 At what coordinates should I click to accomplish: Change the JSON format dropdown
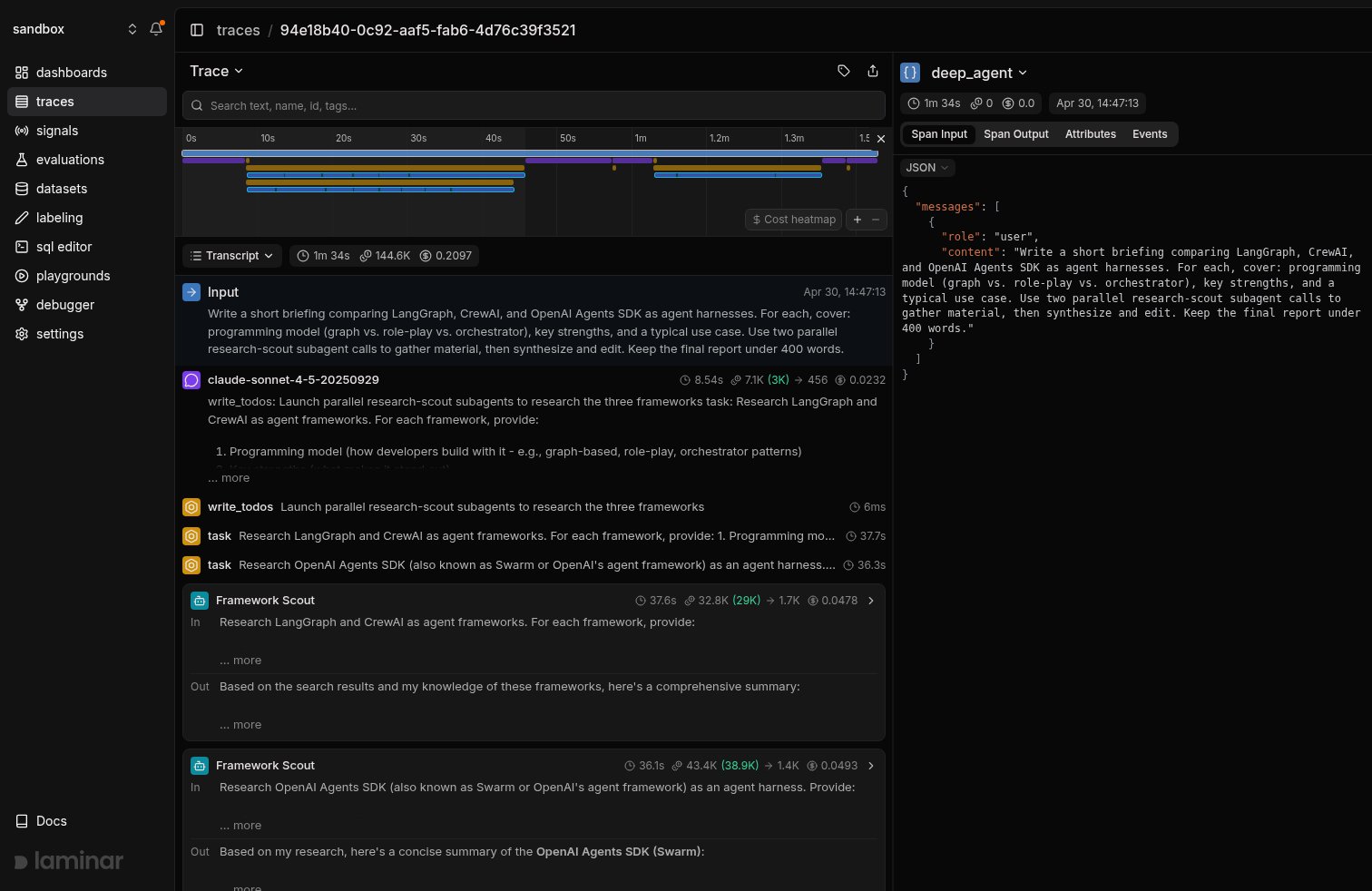click(x=927, y=168)
